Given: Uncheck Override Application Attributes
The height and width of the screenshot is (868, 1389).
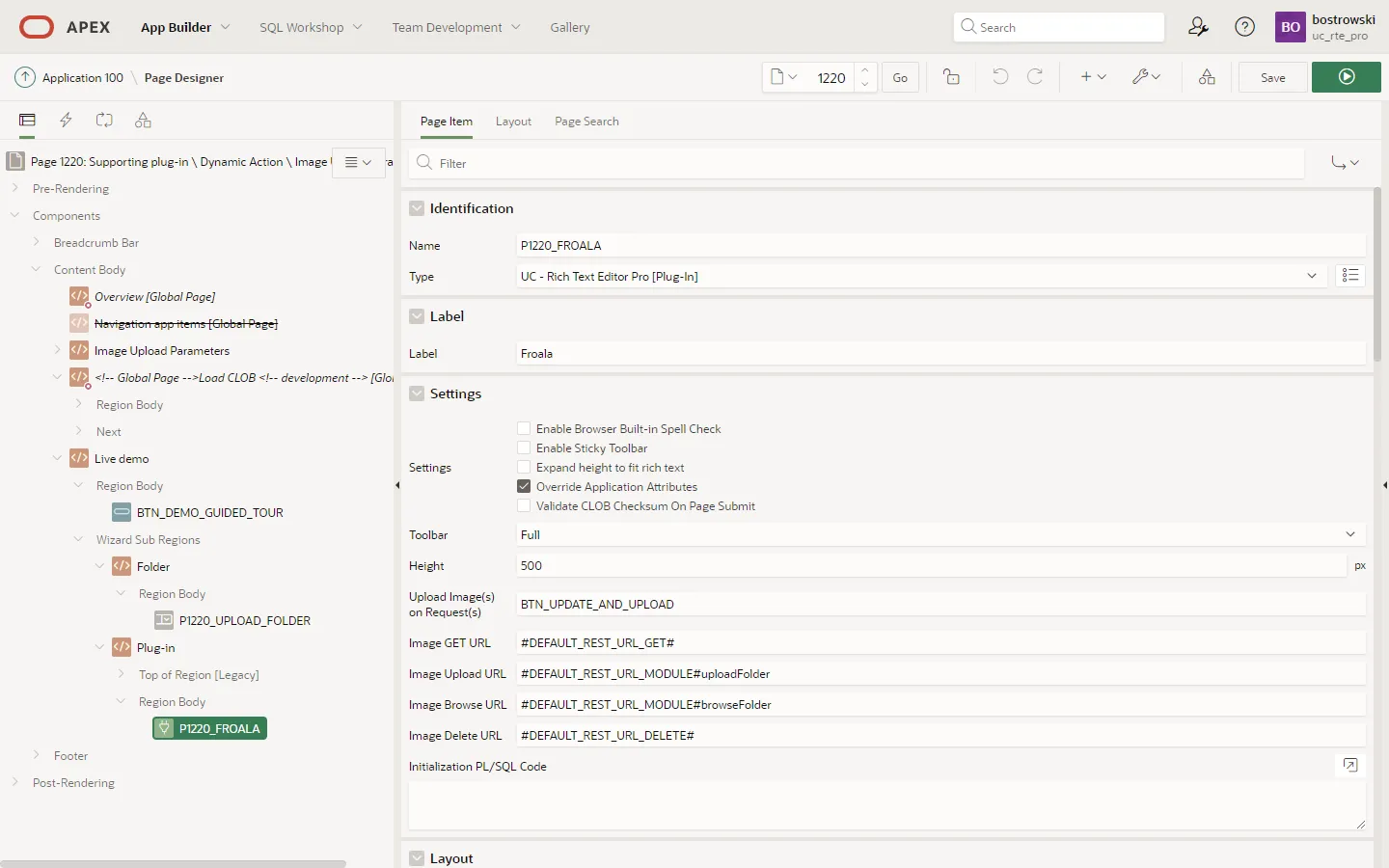Looking at the screenshot, I should (524, 487).
